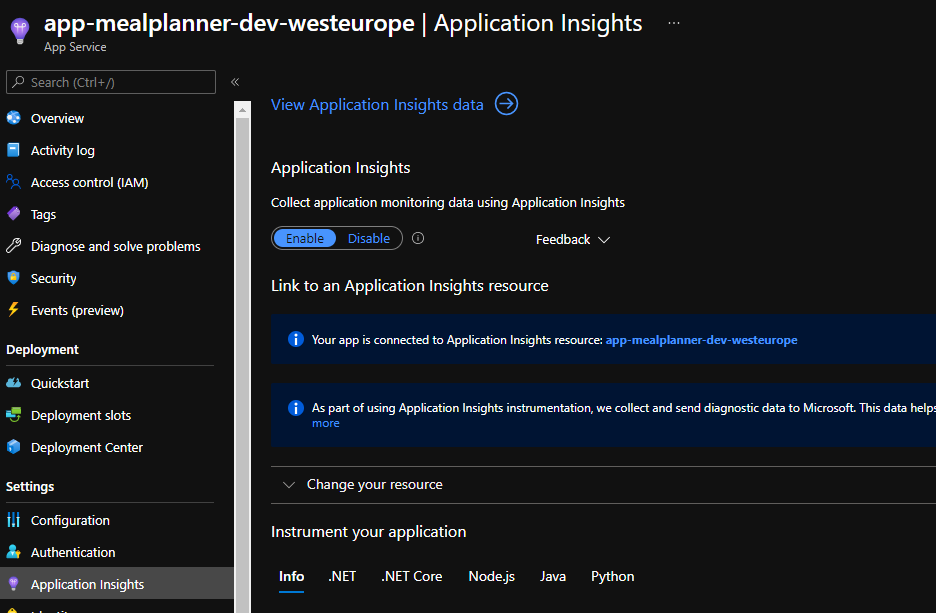Click the Activity log icon
This screenshot has width=936, height=613.
pos(13,150)
